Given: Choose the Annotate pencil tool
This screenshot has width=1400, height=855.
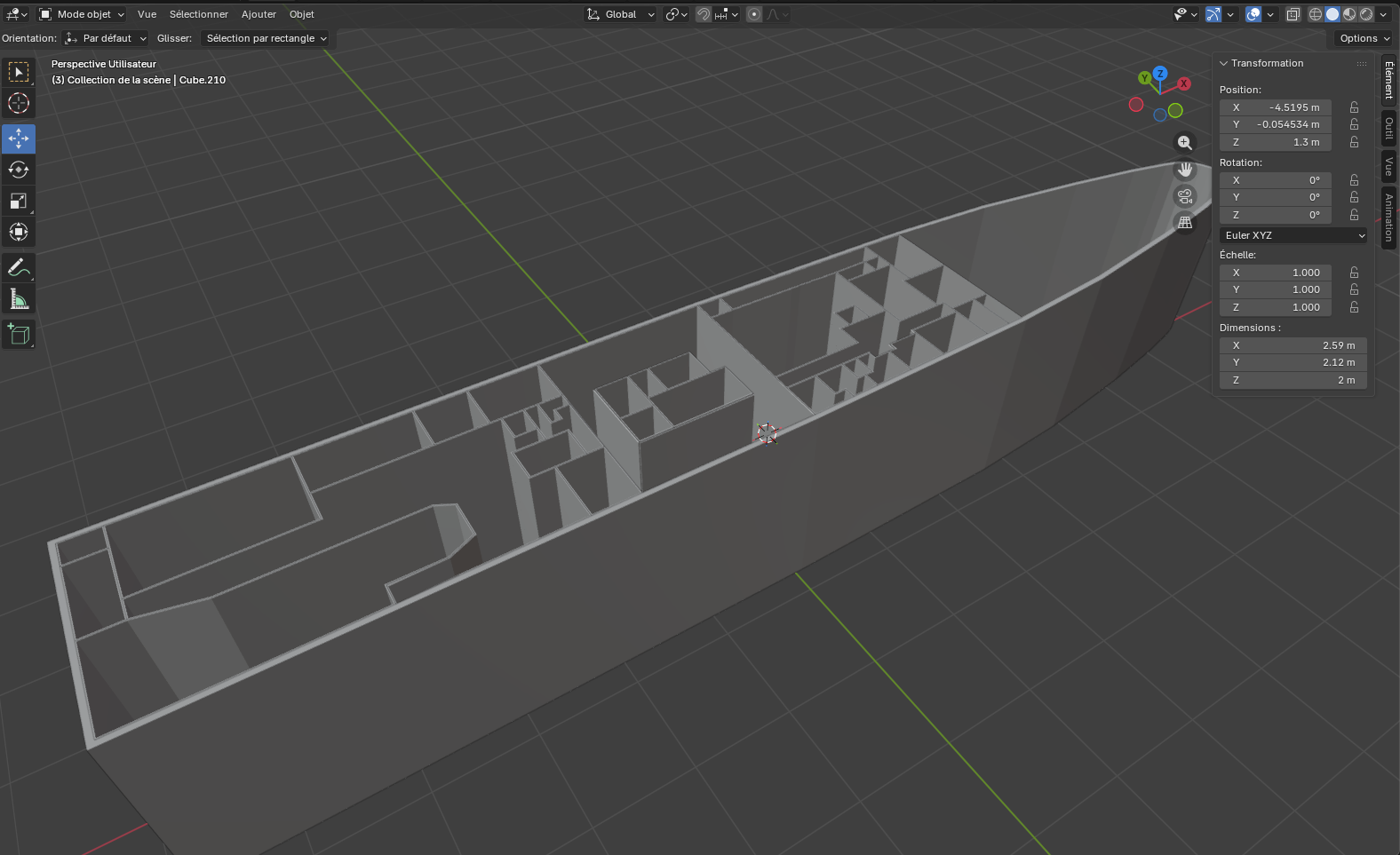Looking at the screenshot, I should click(19, 267).
